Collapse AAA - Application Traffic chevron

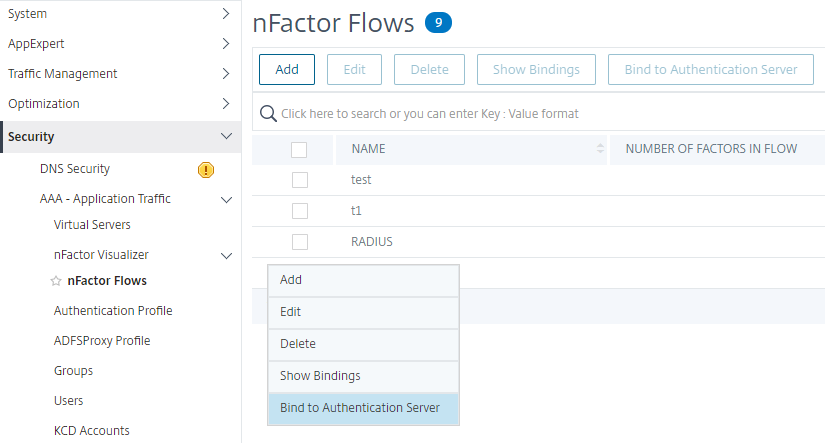pyautogui.click(x=226, y=200)
